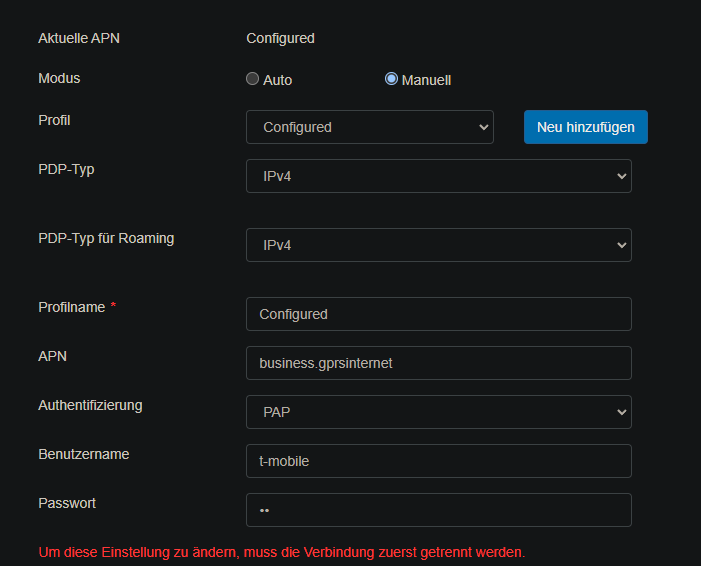This screenshot has height=566, width=701.
Task: Click the Modus label
Action: pyautogui.click(x=59, y=78)
